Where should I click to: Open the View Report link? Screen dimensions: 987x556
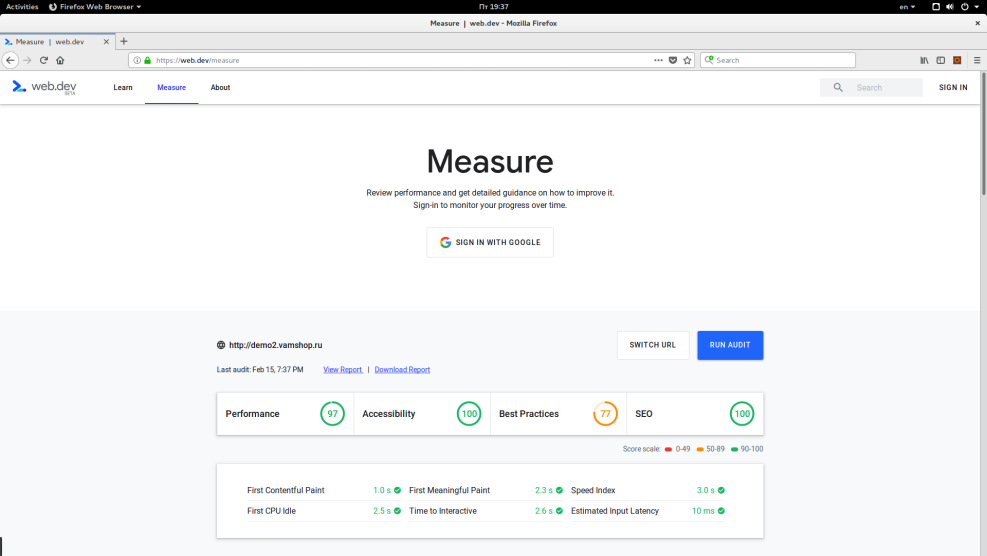click(x=343, y=370)
